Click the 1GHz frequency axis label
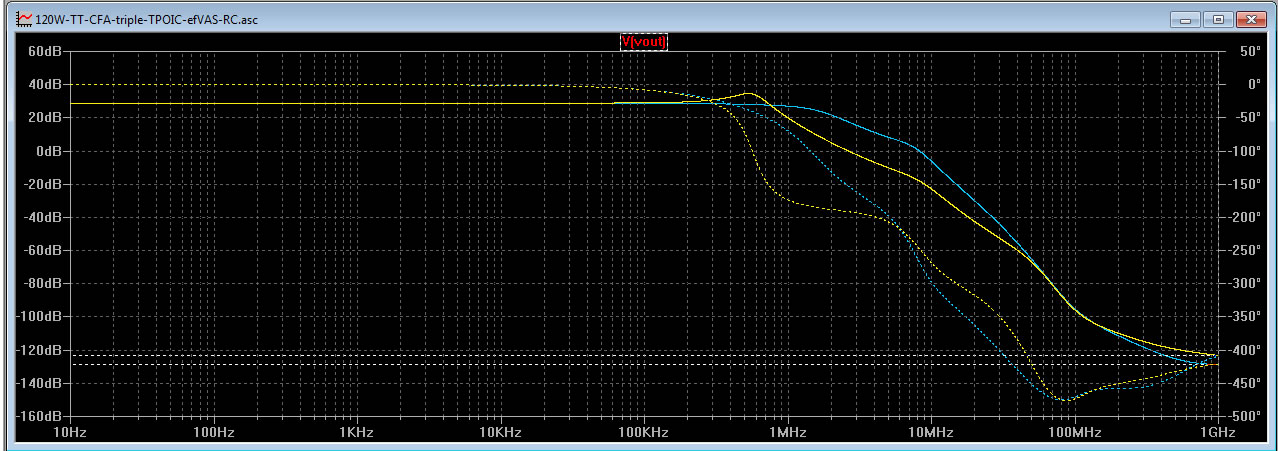Screen dimensions: 1278x451 (1217, 433)
